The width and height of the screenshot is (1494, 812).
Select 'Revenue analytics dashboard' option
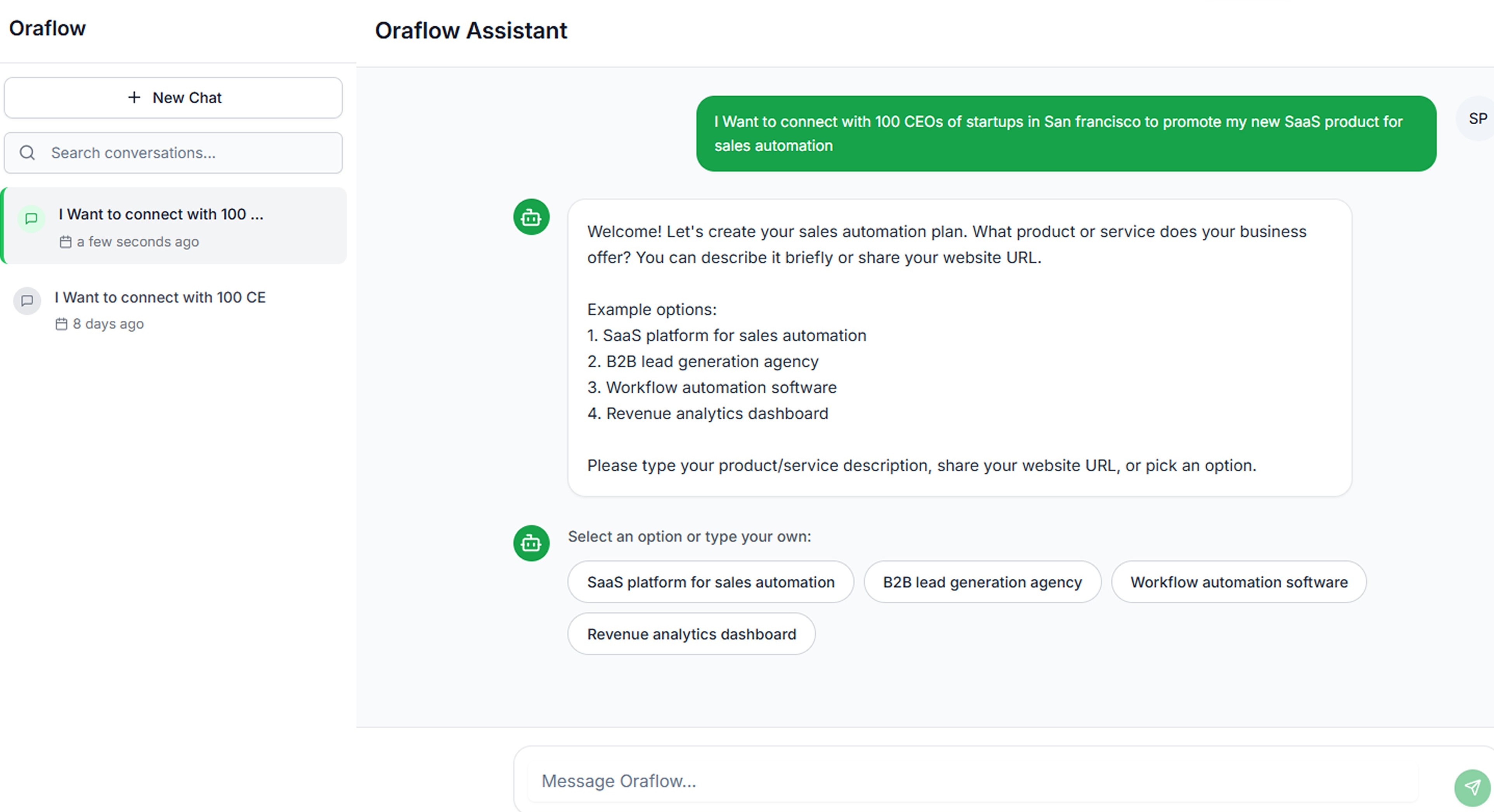click(x=692, y=634)
